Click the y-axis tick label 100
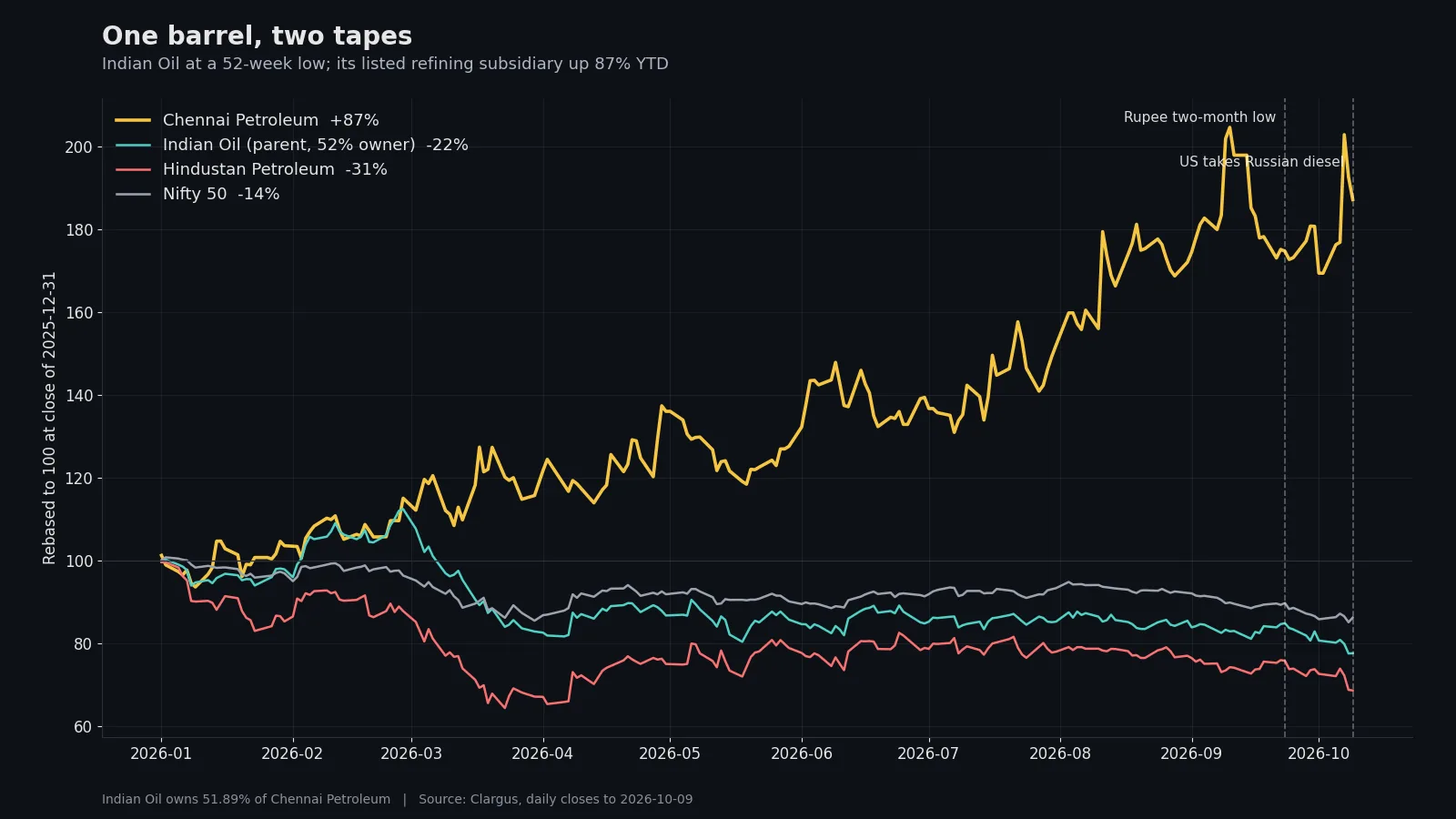 (x=78, y=561)
